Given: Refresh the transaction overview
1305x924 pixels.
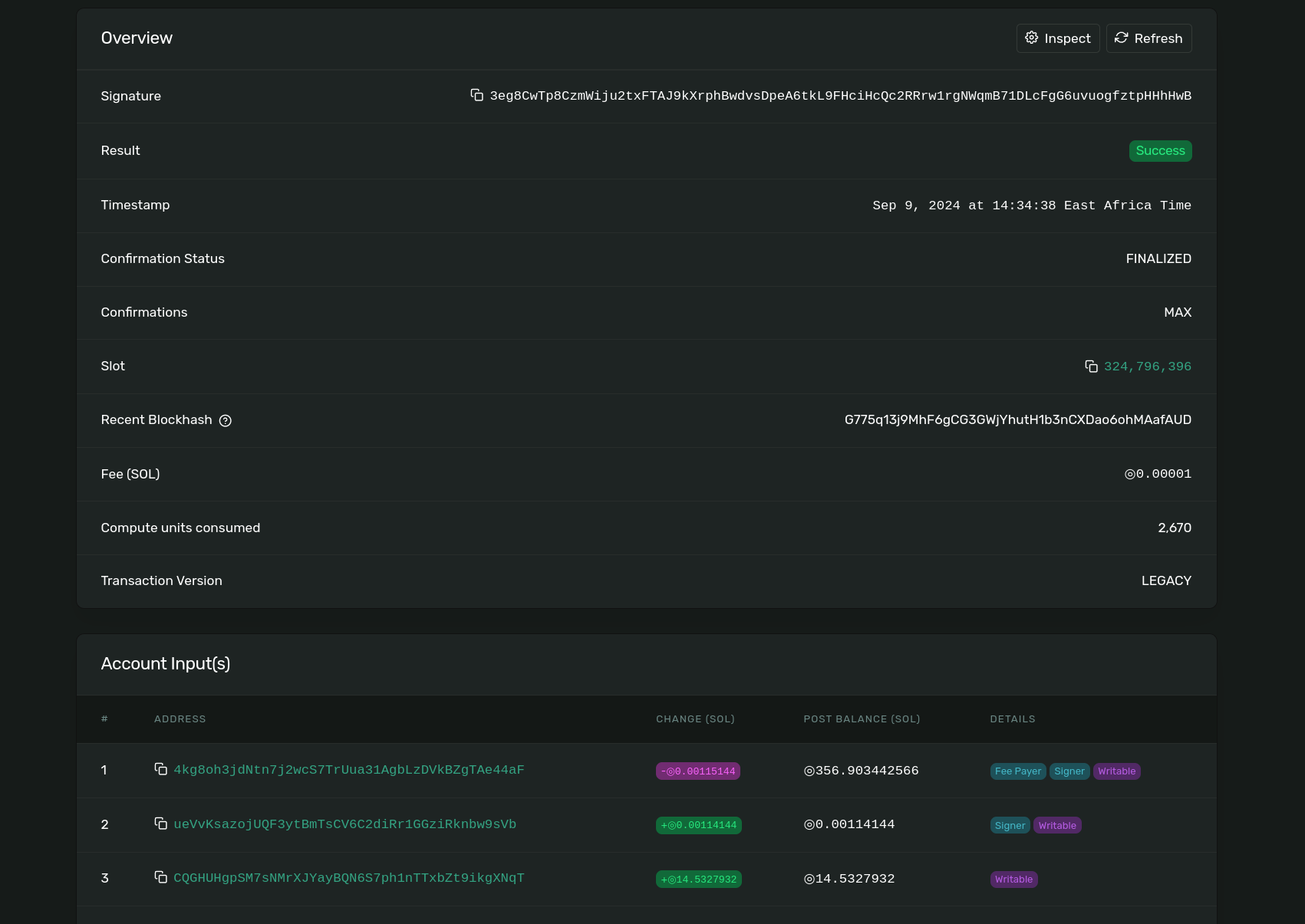Looking at the screenshot, I should click(1148, 38).
